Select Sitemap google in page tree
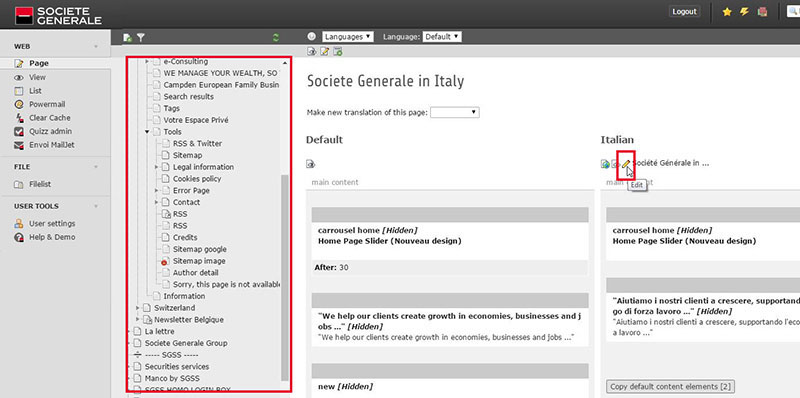This screenshot has height=398, width=800. (199, 249)
